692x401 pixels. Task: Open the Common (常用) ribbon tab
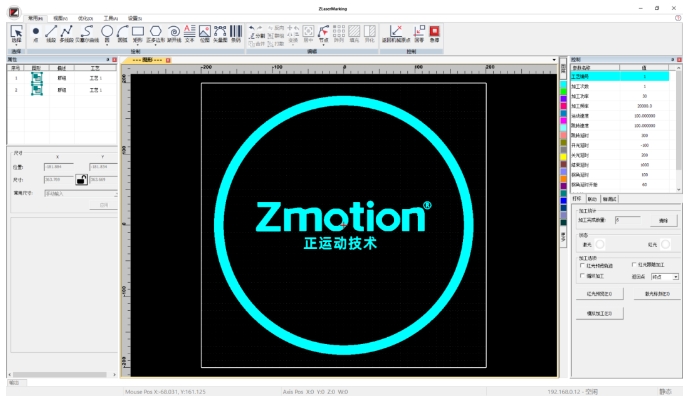35,19
